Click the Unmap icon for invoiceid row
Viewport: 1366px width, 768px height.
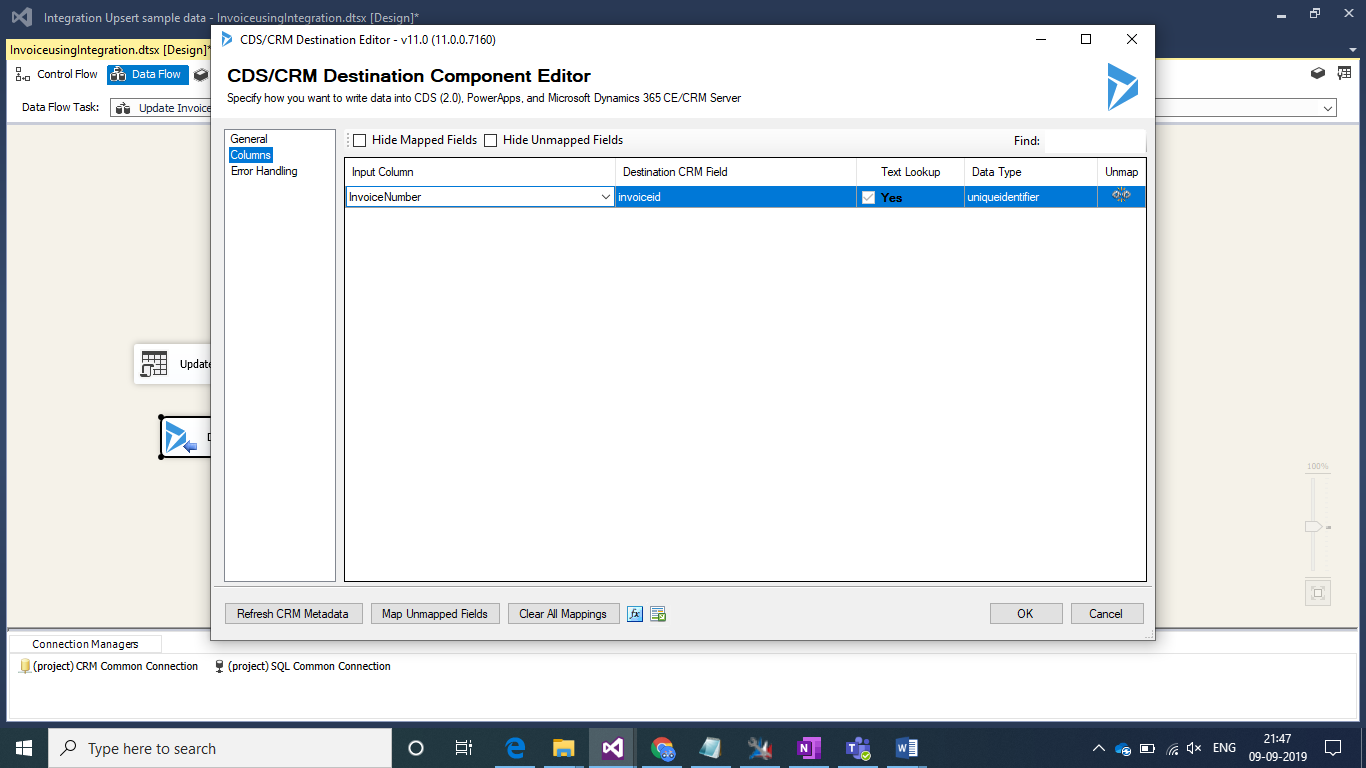(x=1121, y=196)
